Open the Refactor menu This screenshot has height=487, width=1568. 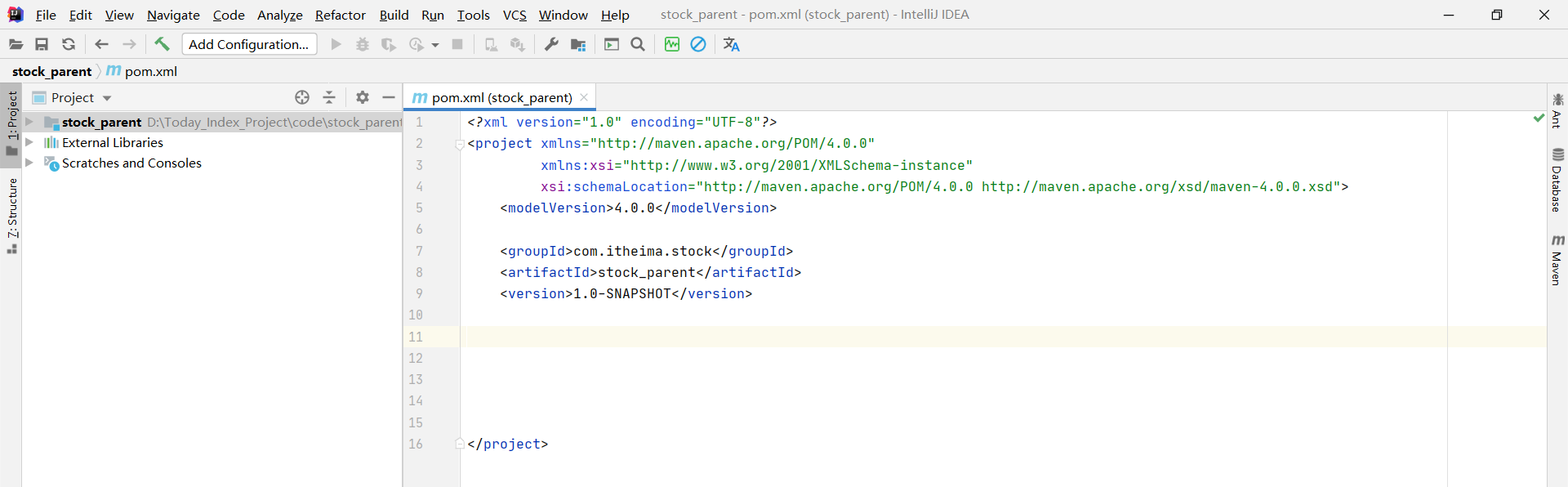341,15
